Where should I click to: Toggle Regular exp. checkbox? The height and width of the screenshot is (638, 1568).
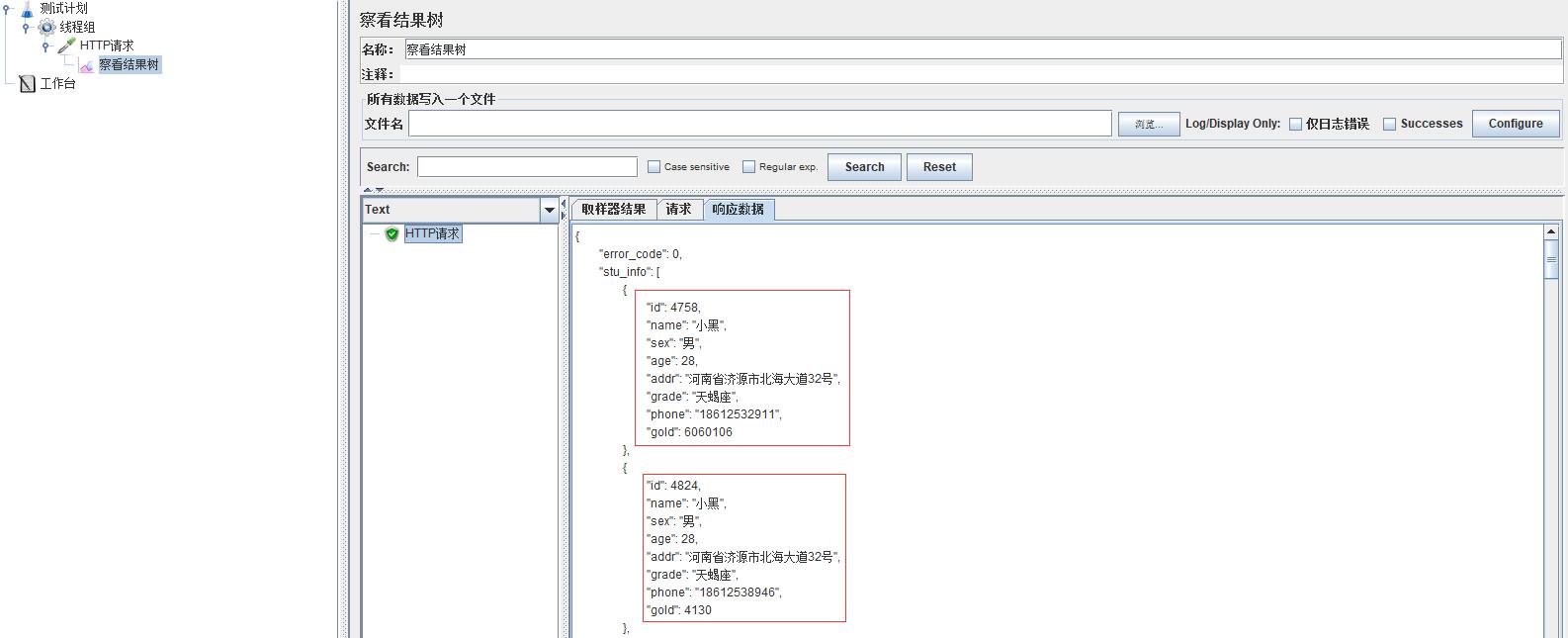(748, 167)
